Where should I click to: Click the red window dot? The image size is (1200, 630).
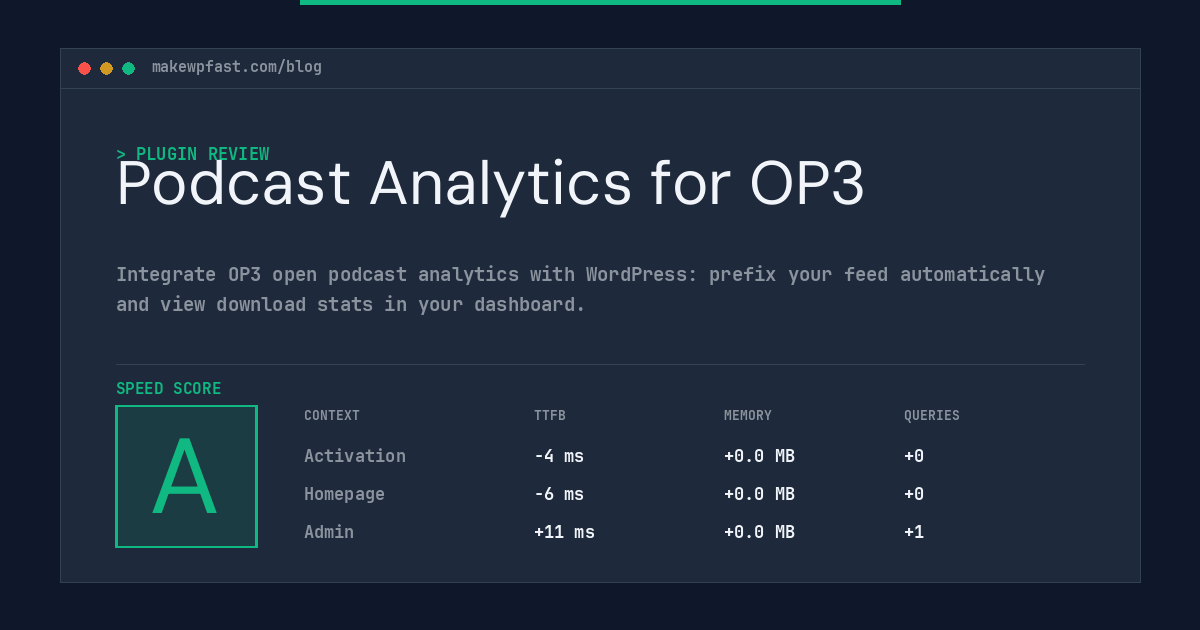[x=84, y=68]
